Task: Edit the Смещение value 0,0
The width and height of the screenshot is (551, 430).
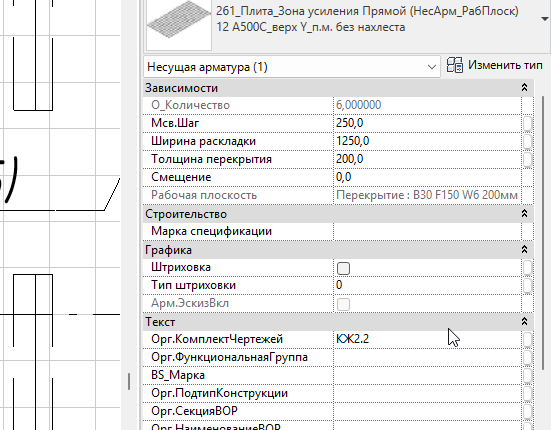Action: click(427, 177)
